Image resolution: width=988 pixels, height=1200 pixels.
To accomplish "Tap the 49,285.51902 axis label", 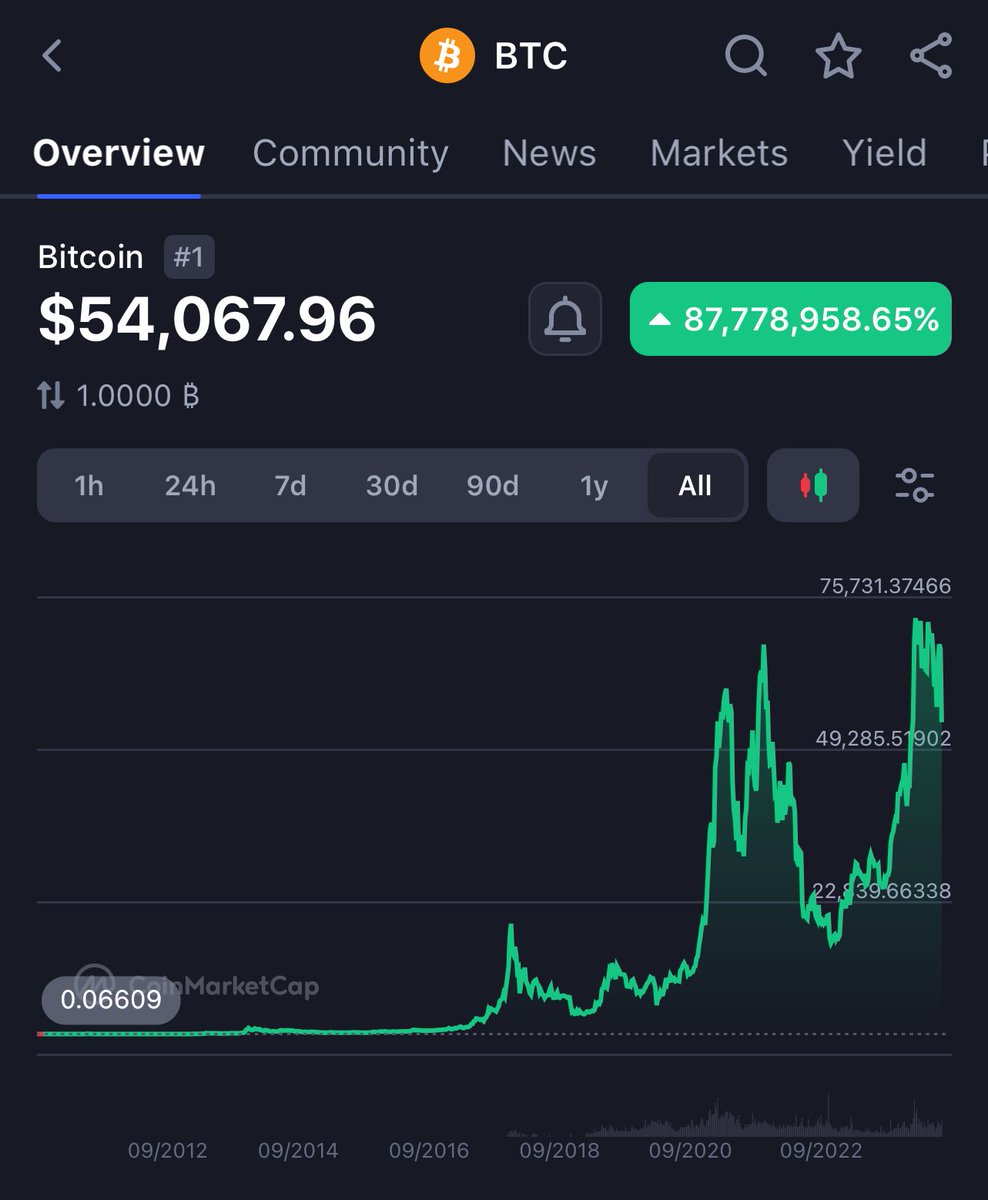I will (885, 738).
